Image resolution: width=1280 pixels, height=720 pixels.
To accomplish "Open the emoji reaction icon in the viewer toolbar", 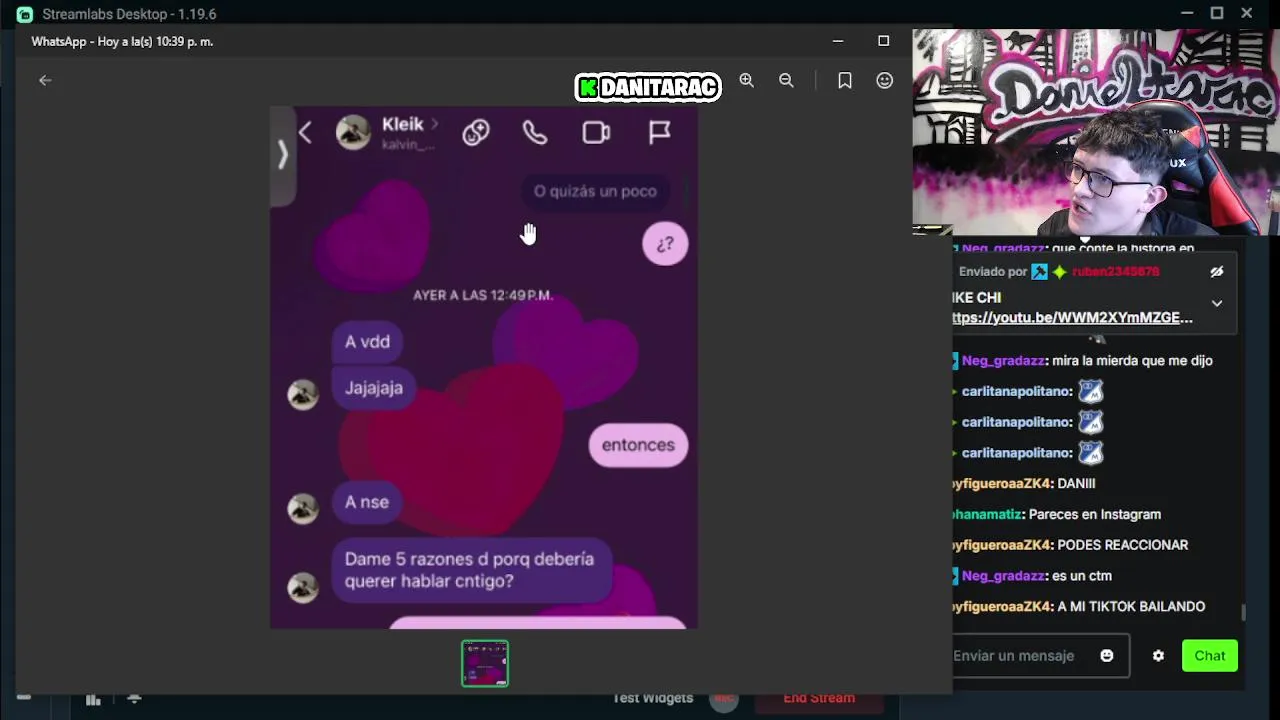I will (x=885, y=81).
